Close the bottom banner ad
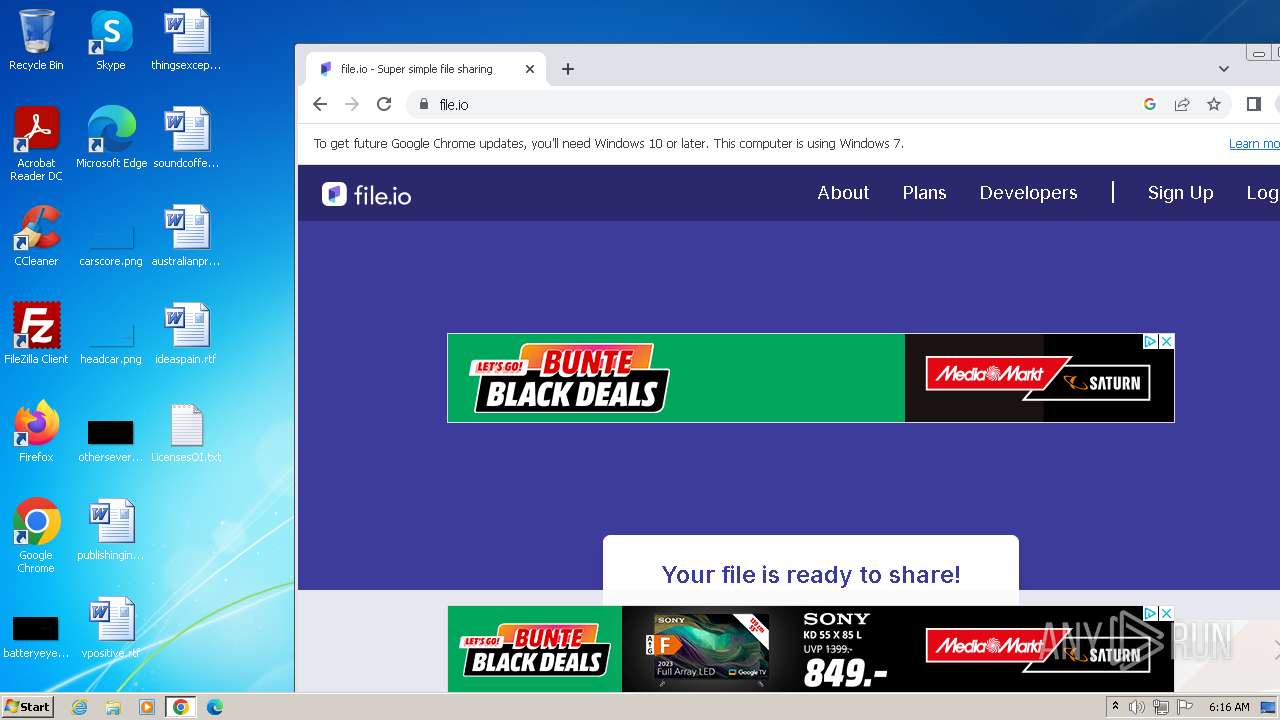1280x720 pixels. tap(1166, 613)
